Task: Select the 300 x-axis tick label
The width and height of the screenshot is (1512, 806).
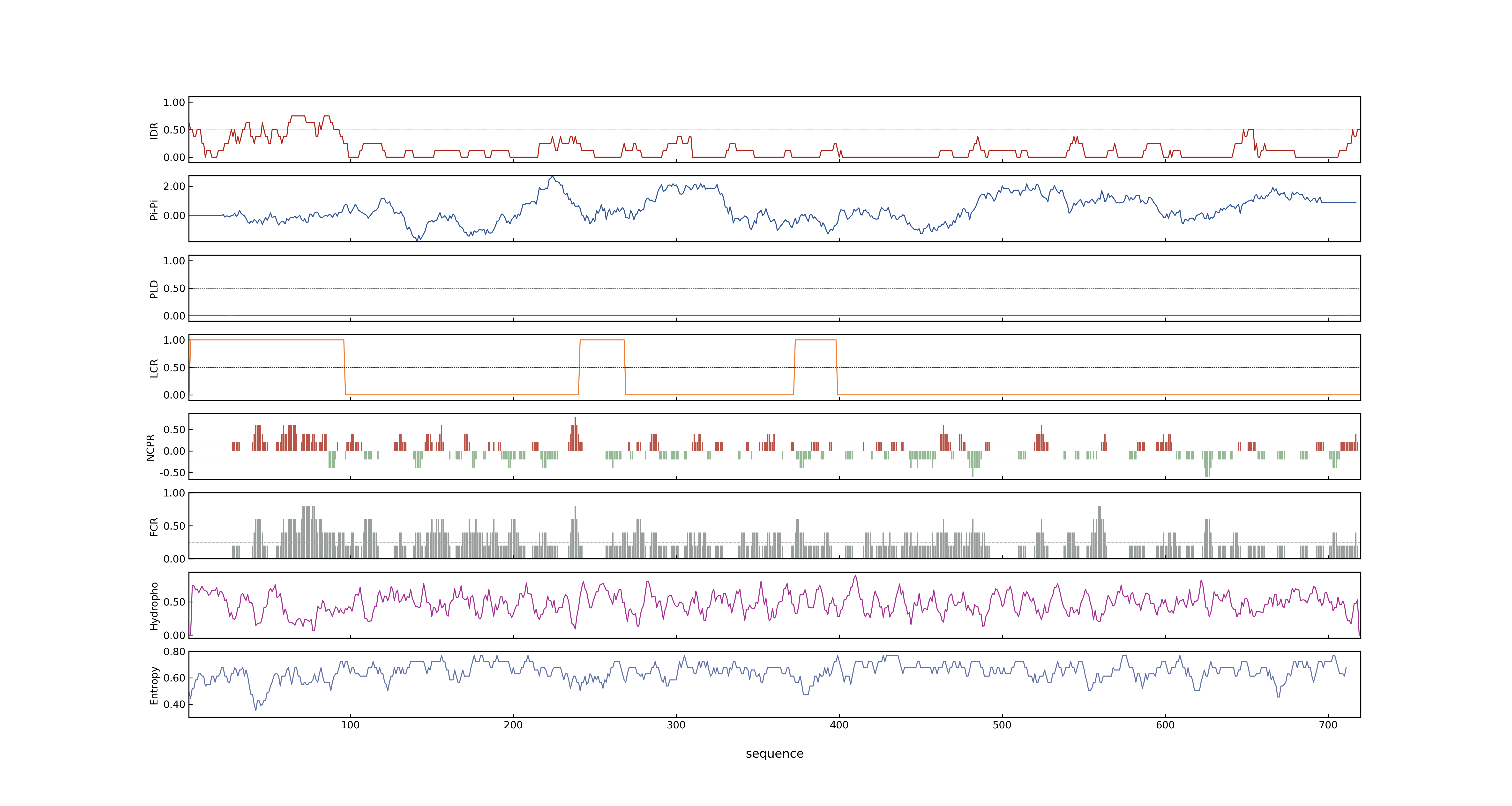Action: (676, 725)
